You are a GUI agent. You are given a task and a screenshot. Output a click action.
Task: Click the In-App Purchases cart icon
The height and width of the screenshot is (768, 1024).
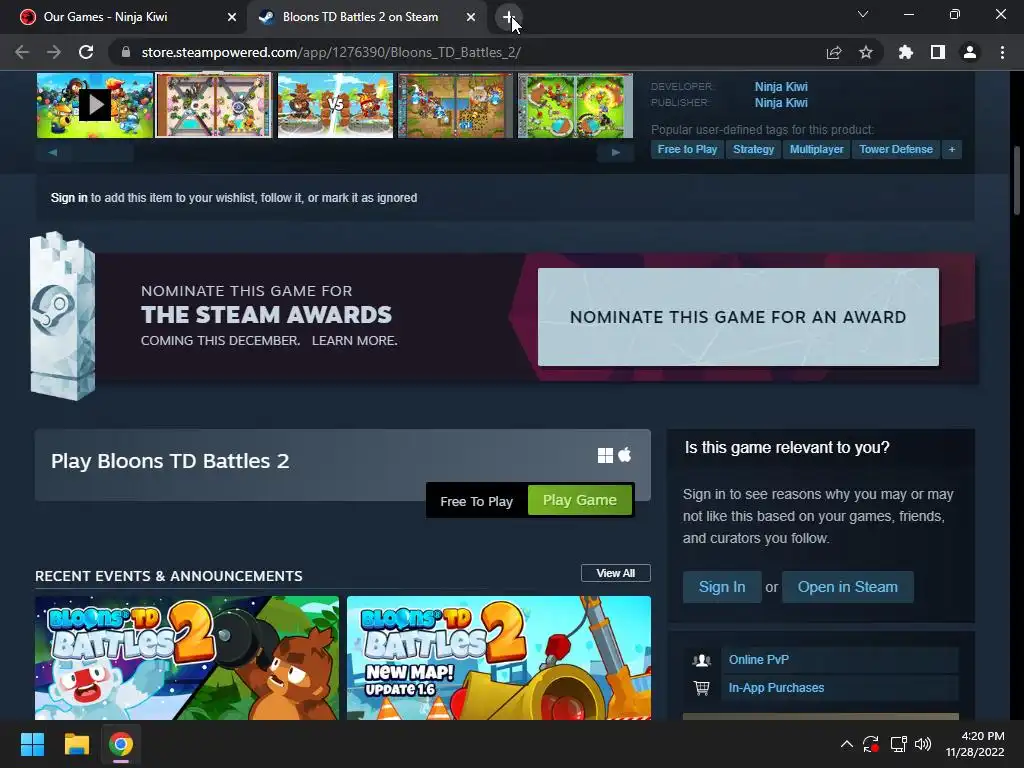pos(702,688)
